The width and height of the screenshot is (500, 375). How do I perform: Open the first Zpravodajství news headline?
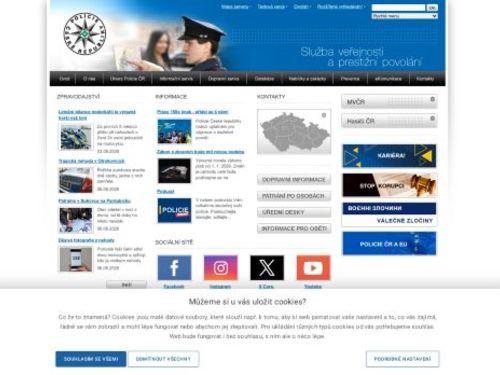(x=97, y=115)
